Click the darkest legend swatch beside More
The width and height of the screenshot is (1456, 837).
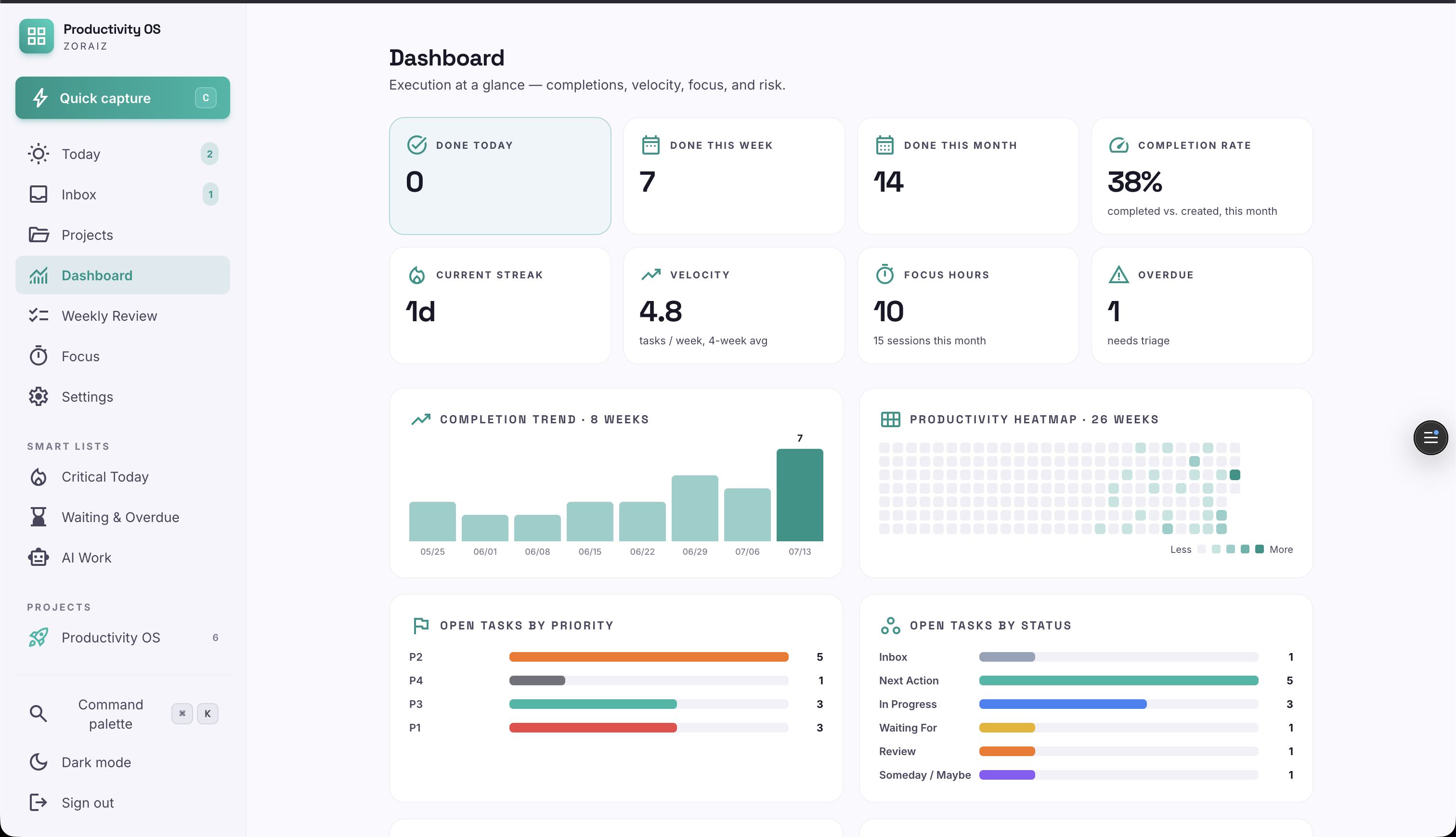(x=1260, y=549)
